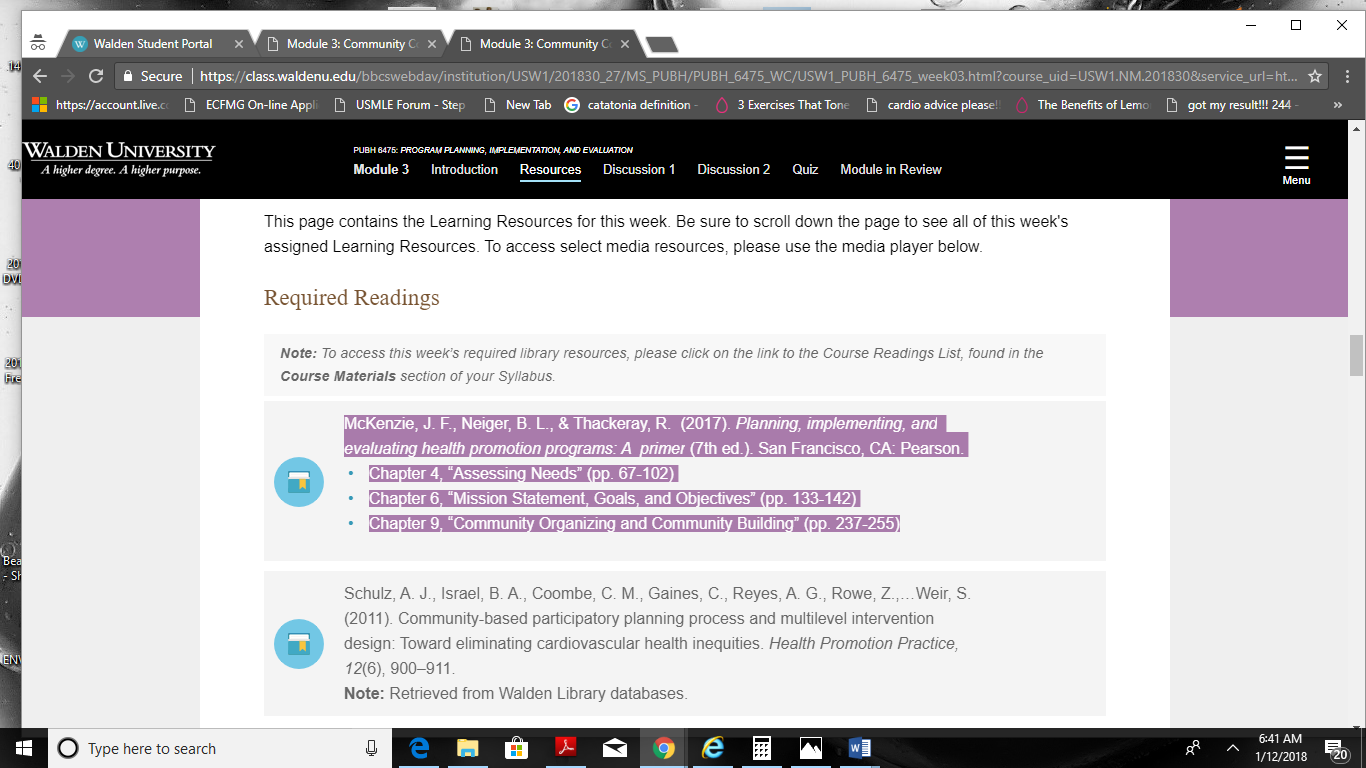Screen dimensions: 1366x768
Task: Open Internet Explorer from the taskbar
Action: 712,748
